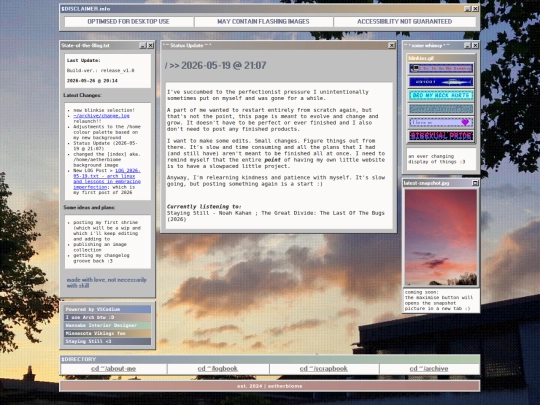Minimize the $DISCLAIMER.info window
This screenshot has width=540, height=405.
pos(467,9)
